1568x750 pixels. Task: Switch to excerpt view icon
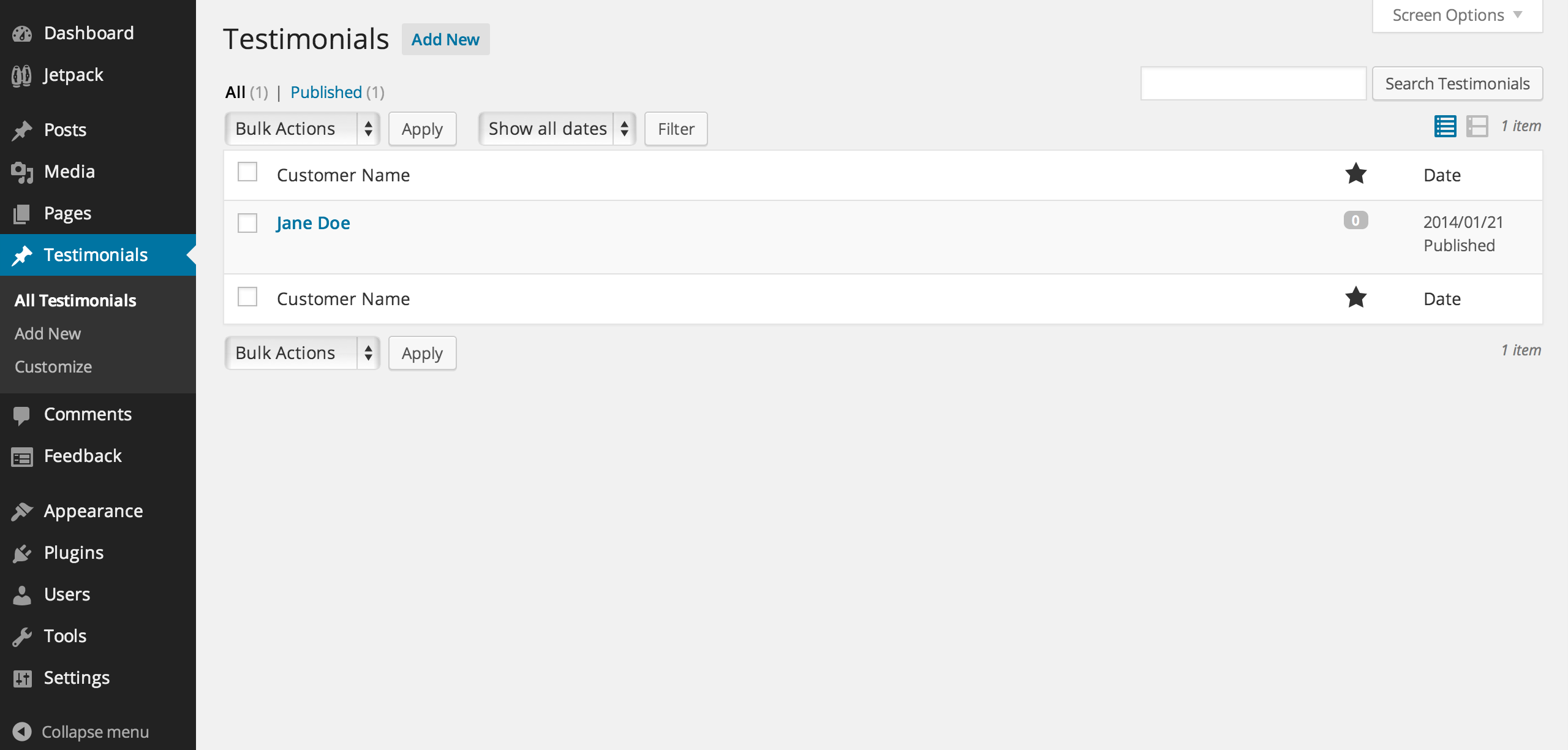point(1477,126)
